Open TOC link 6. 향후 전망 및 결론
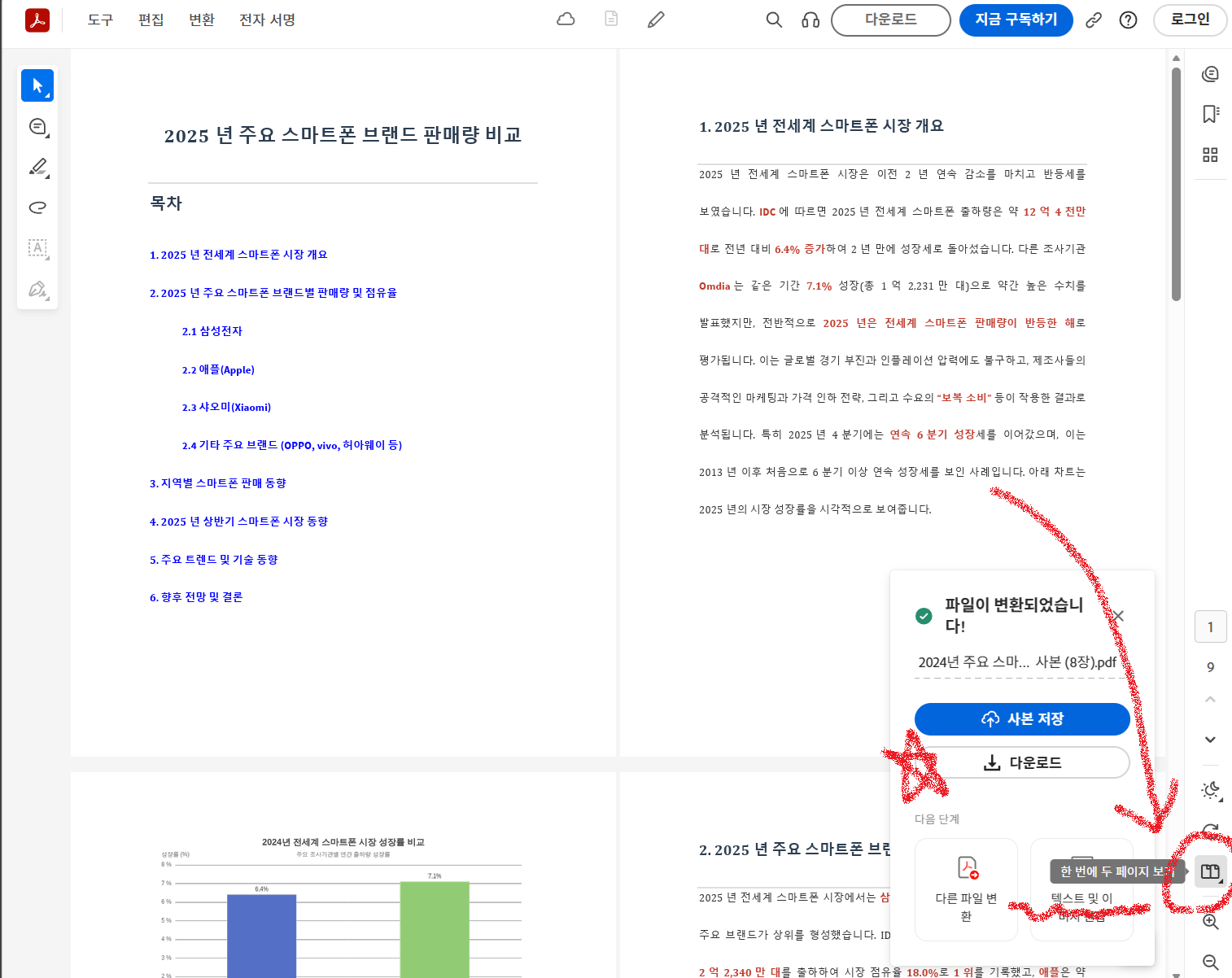This screenshot has width=1232, height=978. click(x=196, y=597)
